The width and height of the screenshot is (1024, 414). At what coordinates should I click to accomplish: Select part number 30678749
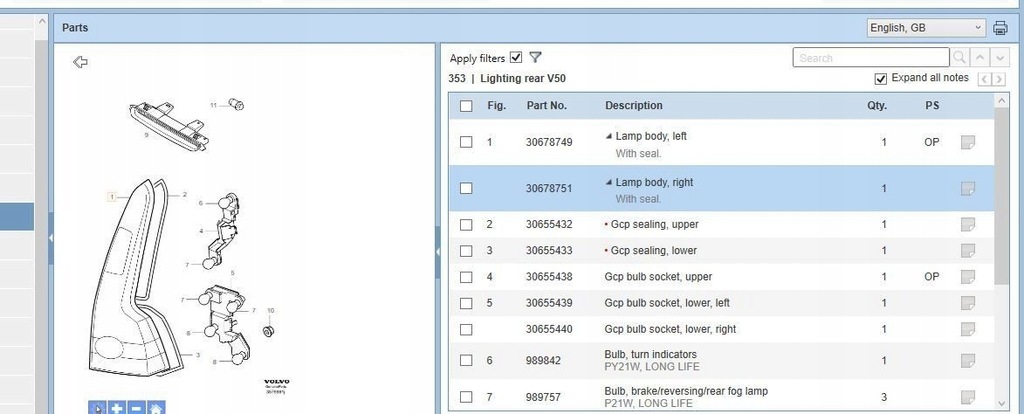[549, 142]
